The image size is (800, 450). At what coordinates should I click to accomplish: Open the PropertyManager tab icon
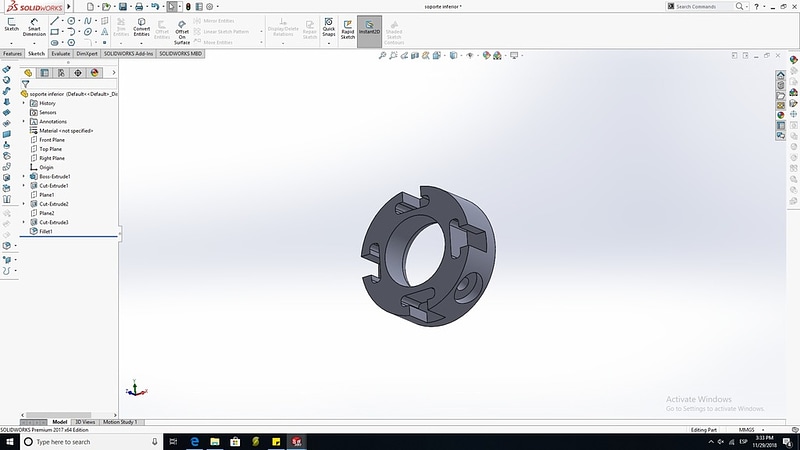pos(44,73)
